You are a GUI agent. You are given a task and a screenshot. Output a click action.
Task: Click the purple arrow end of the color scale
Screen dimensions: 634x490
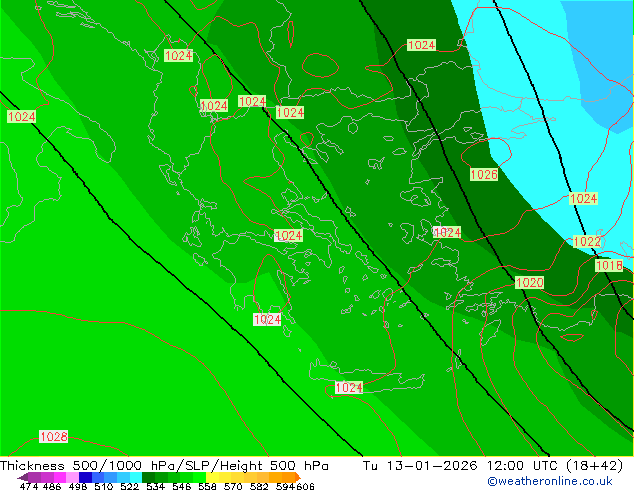click(23, 477)
